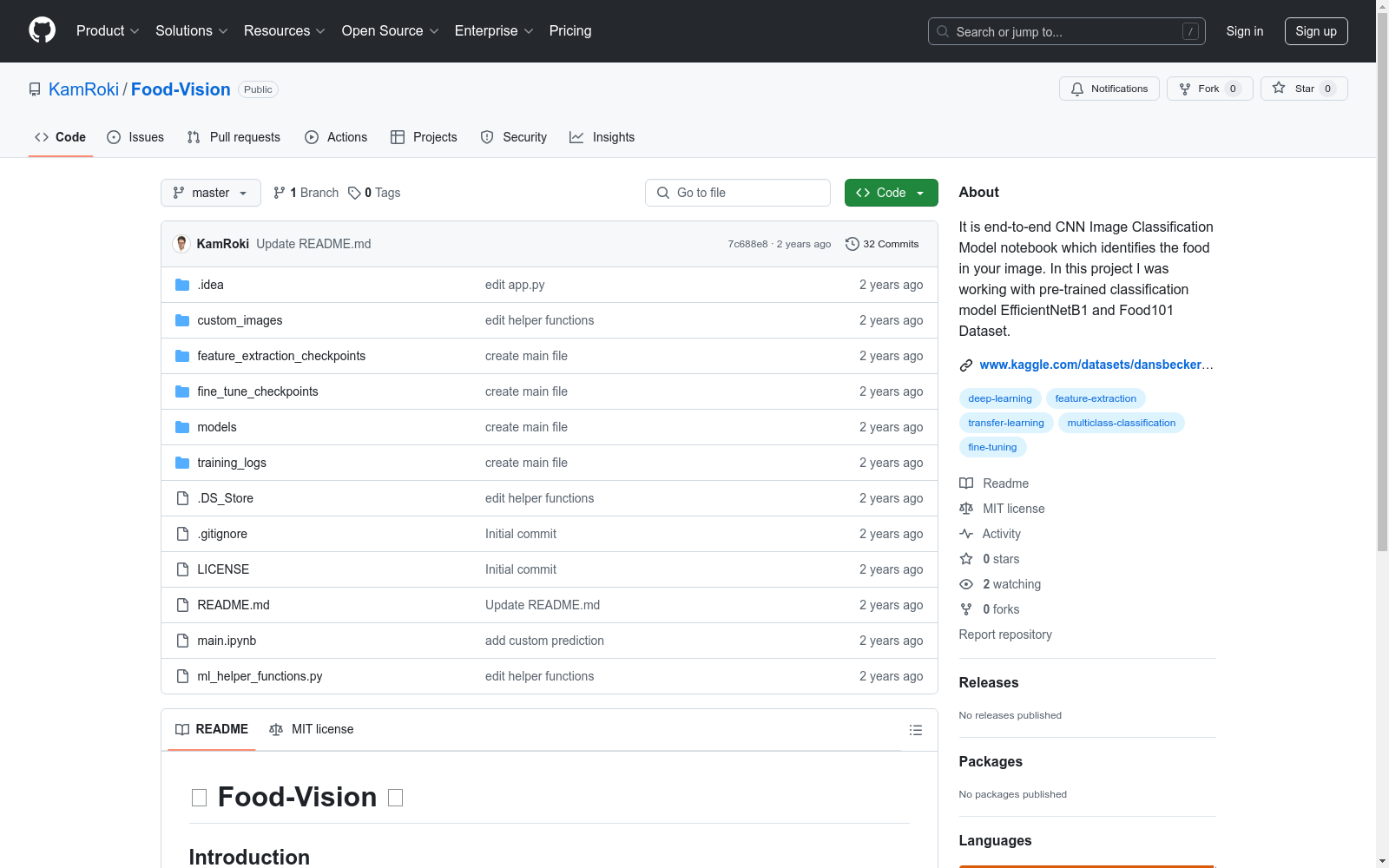
Task: Click the Sign in link
Action: [1244, 31]
